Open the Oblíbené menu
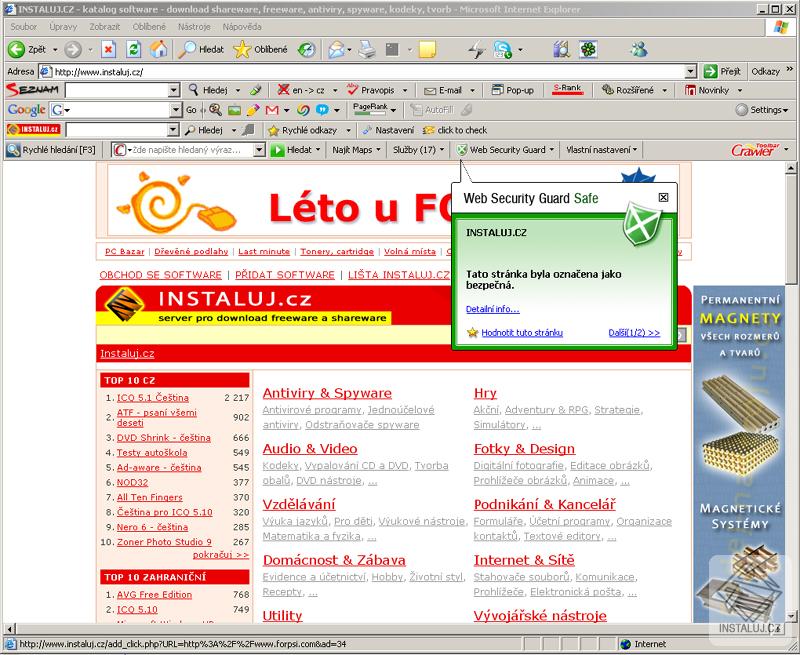 [x=149, y=27]
